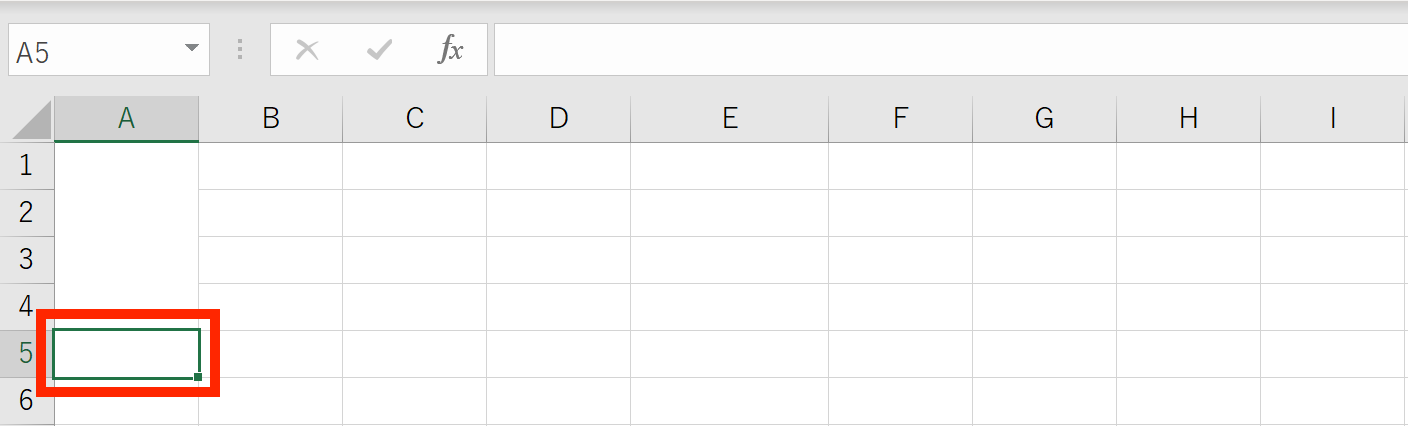This screenshot has width=1408, height=426.
Task: Select cell C2
Action: point(414,213)
